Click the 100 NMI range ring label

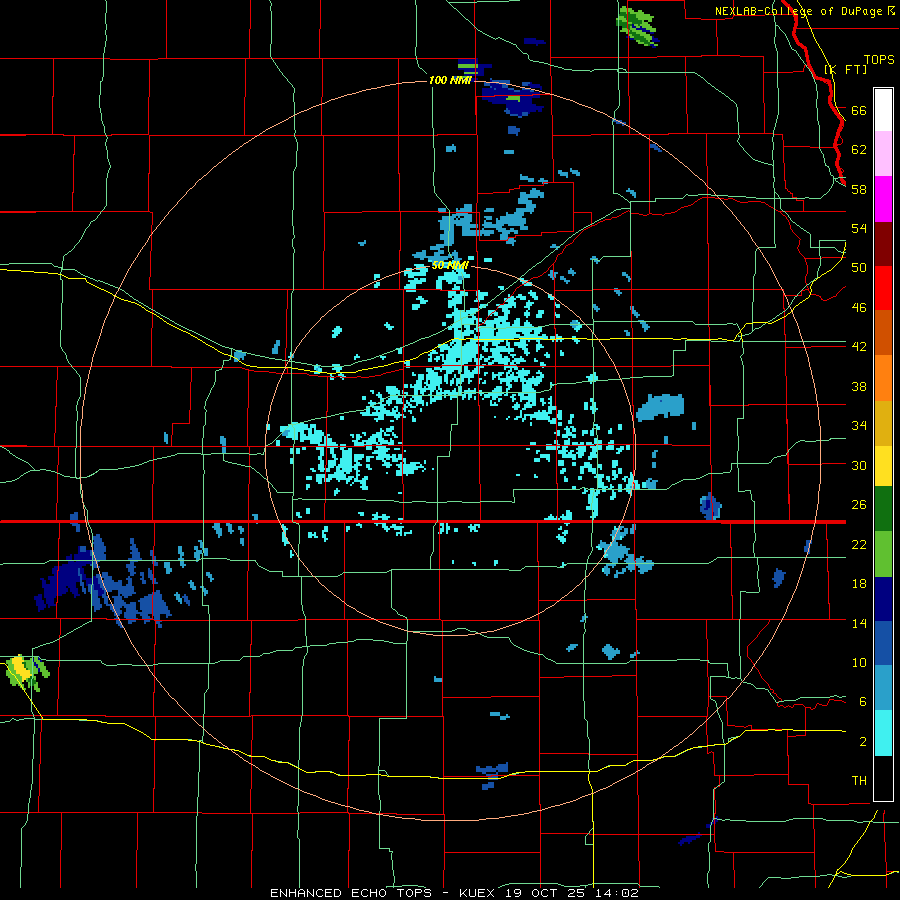450,80
